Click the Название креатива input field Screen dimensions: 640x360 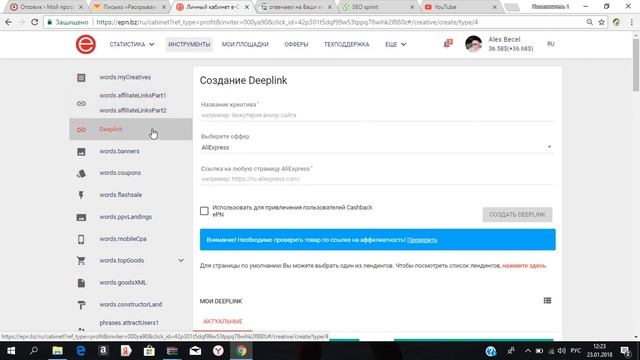(377, 115)
